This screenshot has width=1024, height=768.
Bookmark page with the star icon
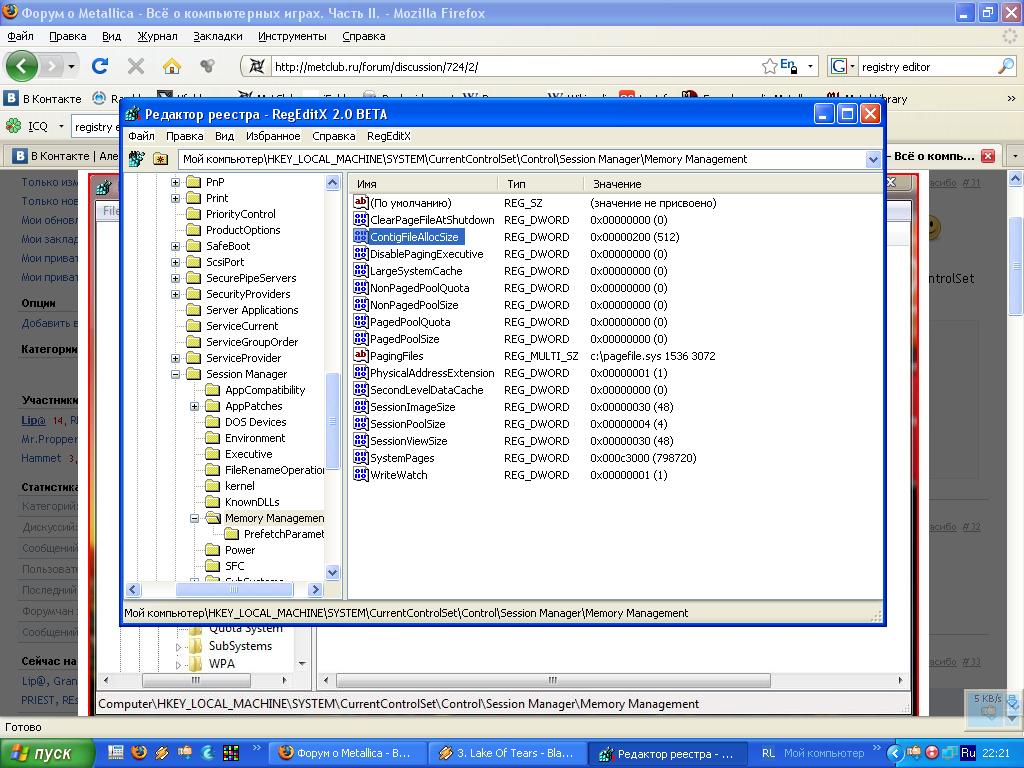pos(769,66)
